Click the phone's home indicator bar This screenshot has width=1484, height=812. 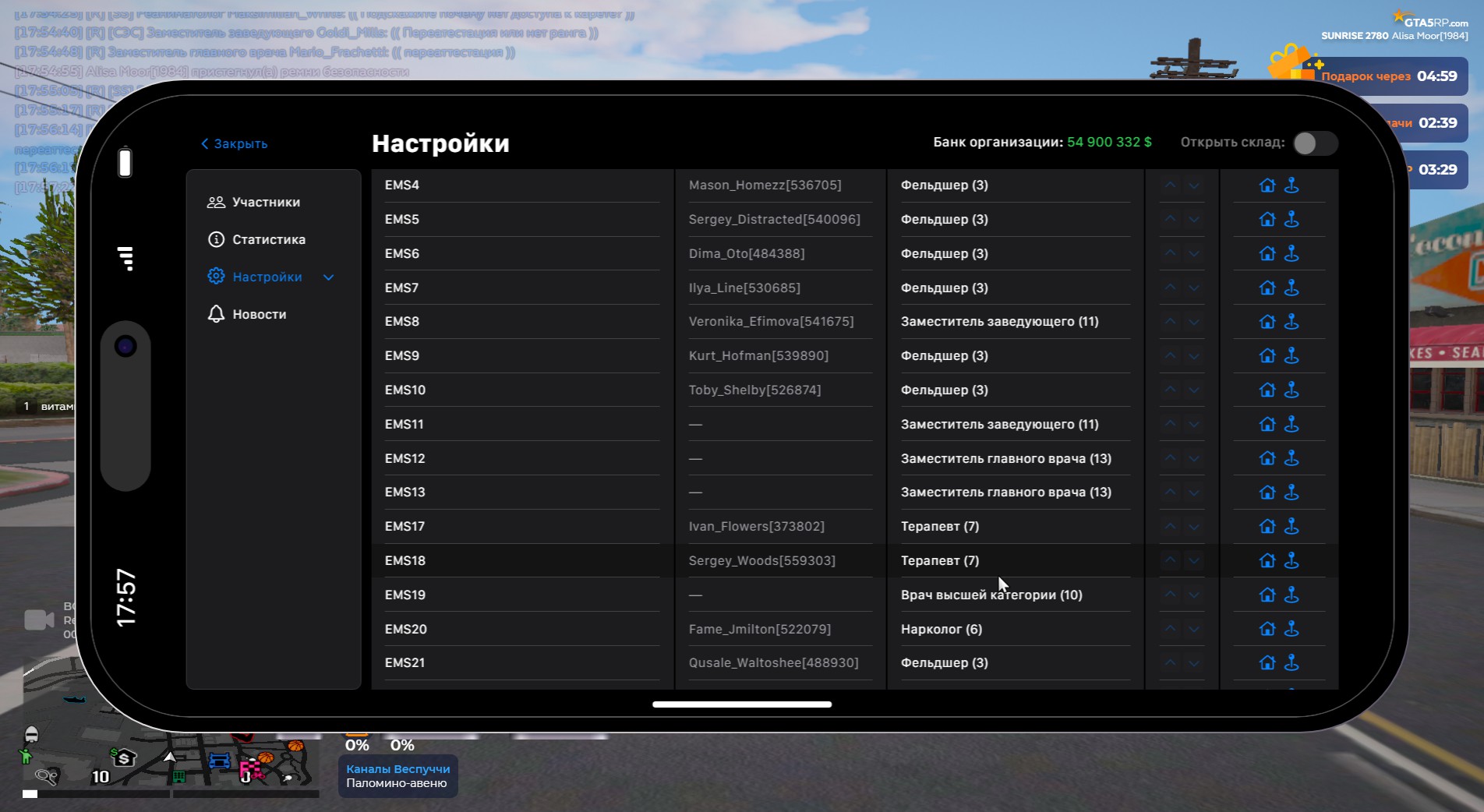coord(741,704)
